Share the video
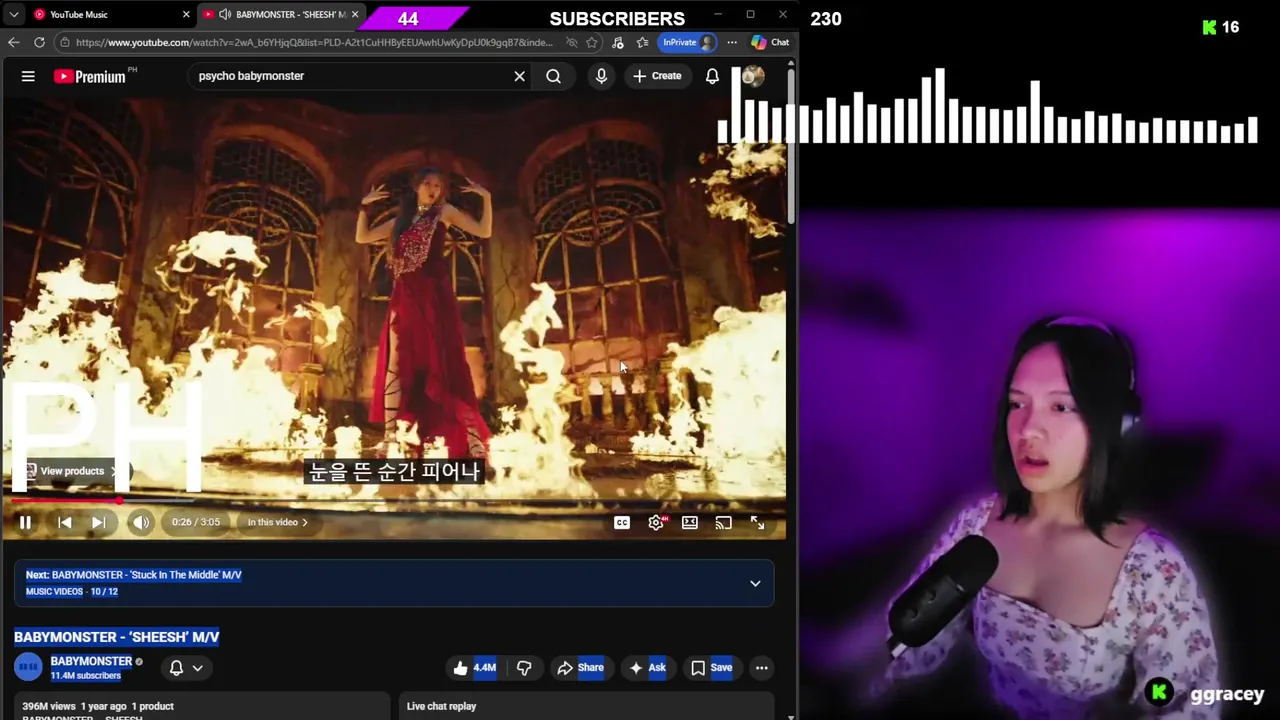This screenshot has width=1280, height=720. 580,668
